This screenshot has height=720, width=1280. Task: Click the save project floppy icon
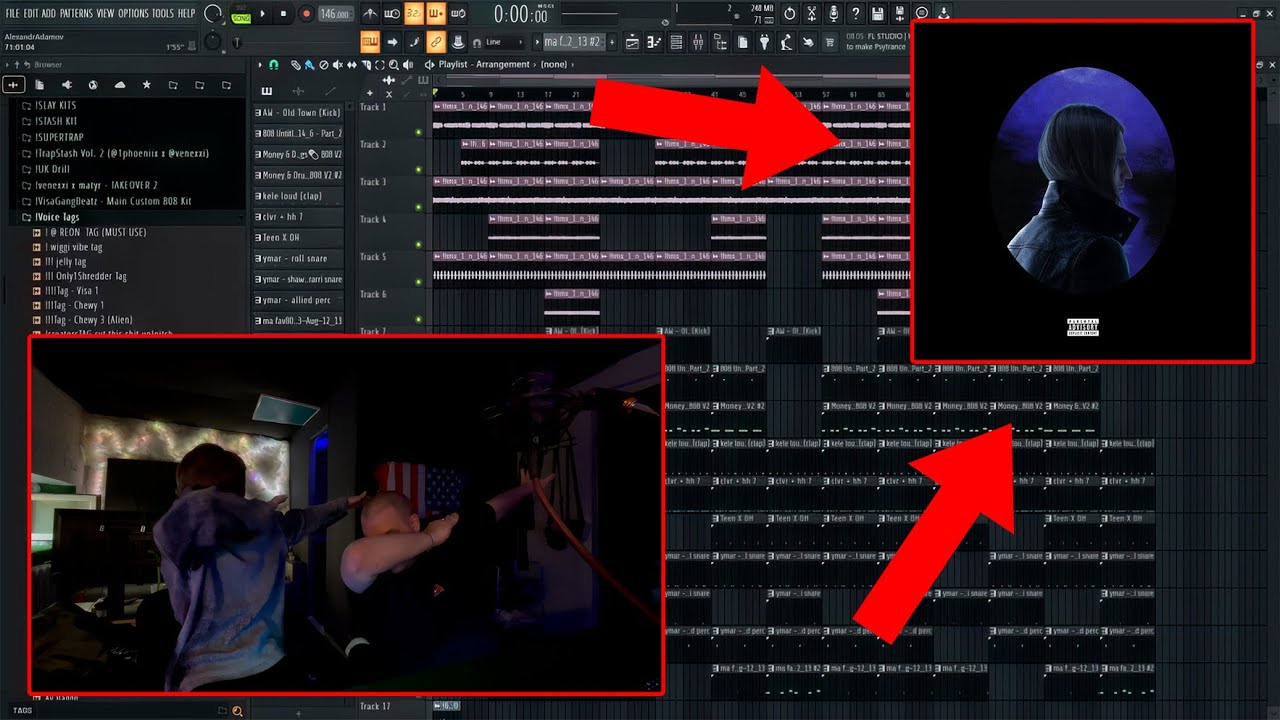click(x=878, y=14)
